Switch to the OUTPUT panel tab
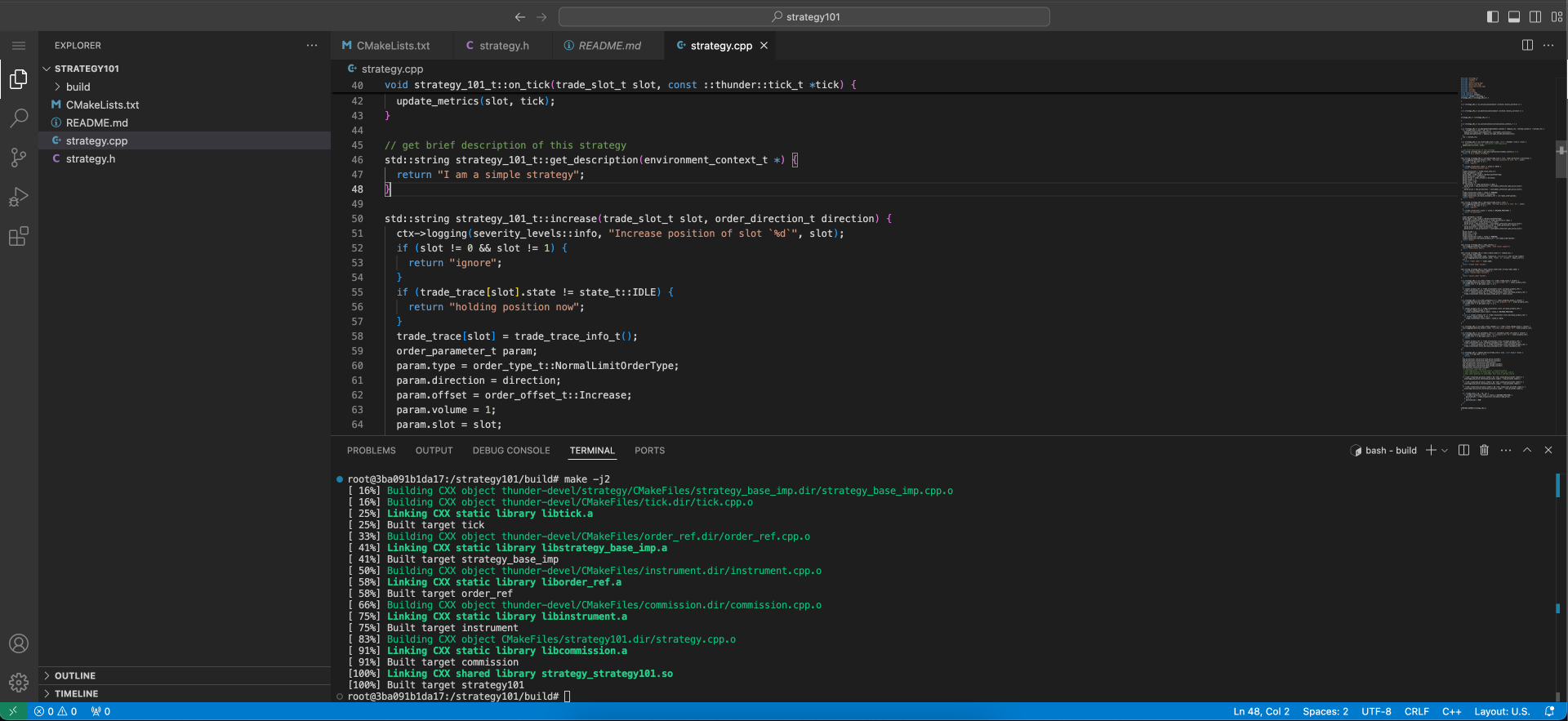1568x721 pixels. pyautogui.click(x=434, y=450)
